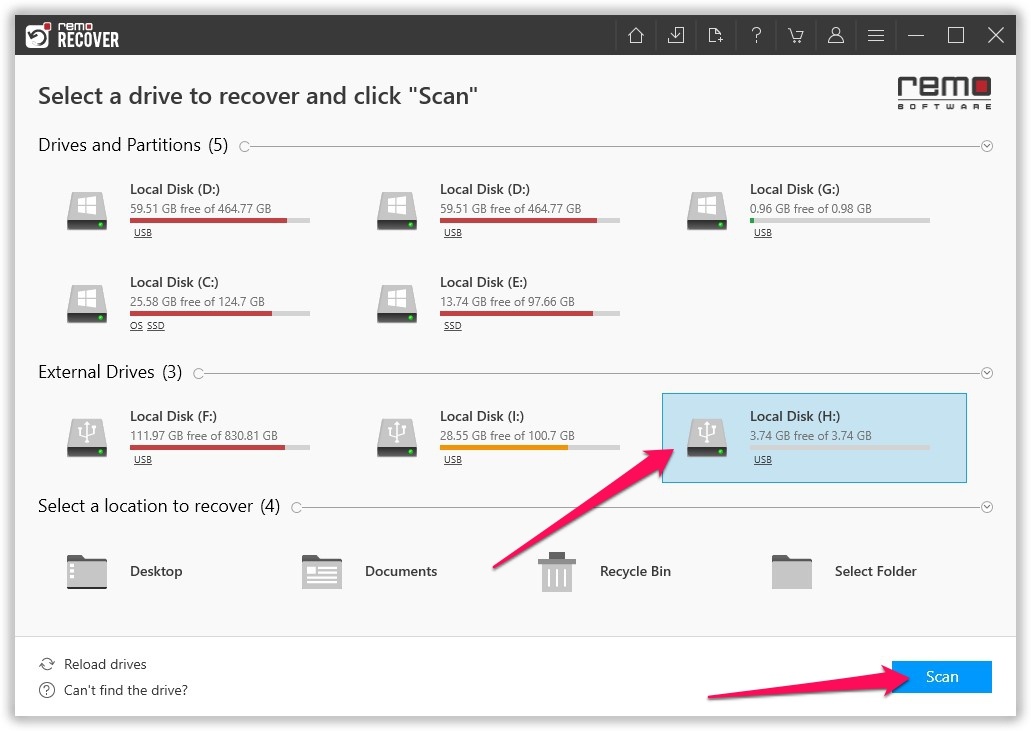
Task: Click the USB tag under Local Disk (G:)
Action: [763, 233]
